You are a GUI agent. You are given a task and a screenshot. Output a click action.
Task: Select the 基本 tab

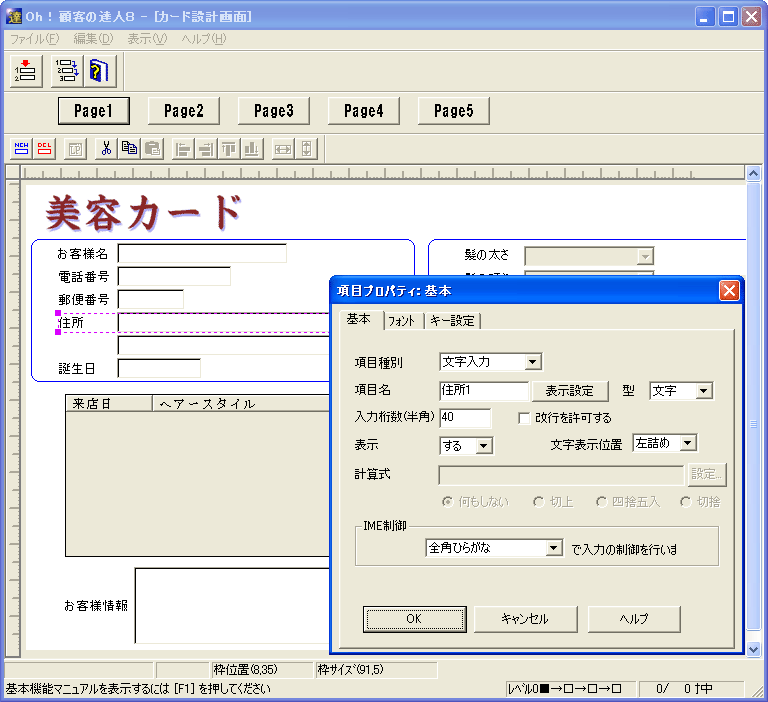pyautogui.click(x=359, y=319)
